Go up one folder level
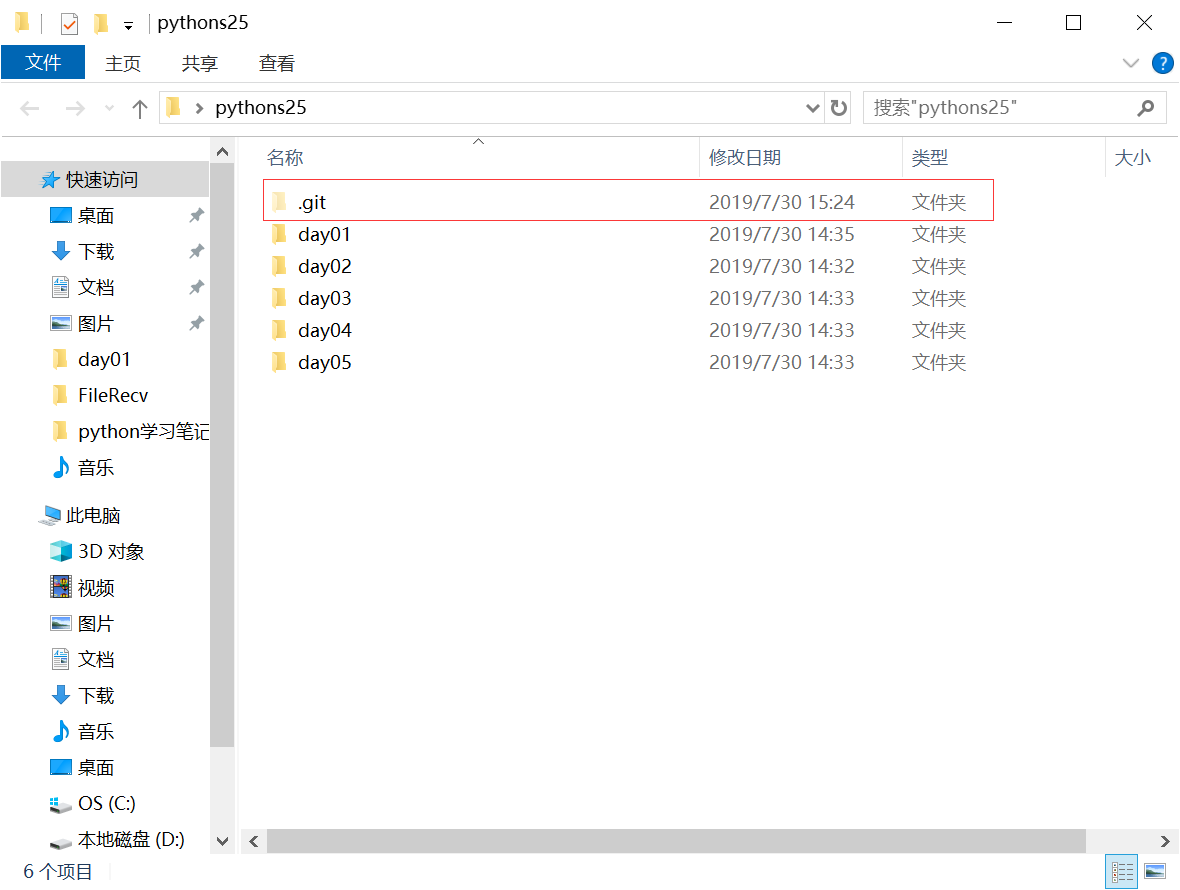 139,108
